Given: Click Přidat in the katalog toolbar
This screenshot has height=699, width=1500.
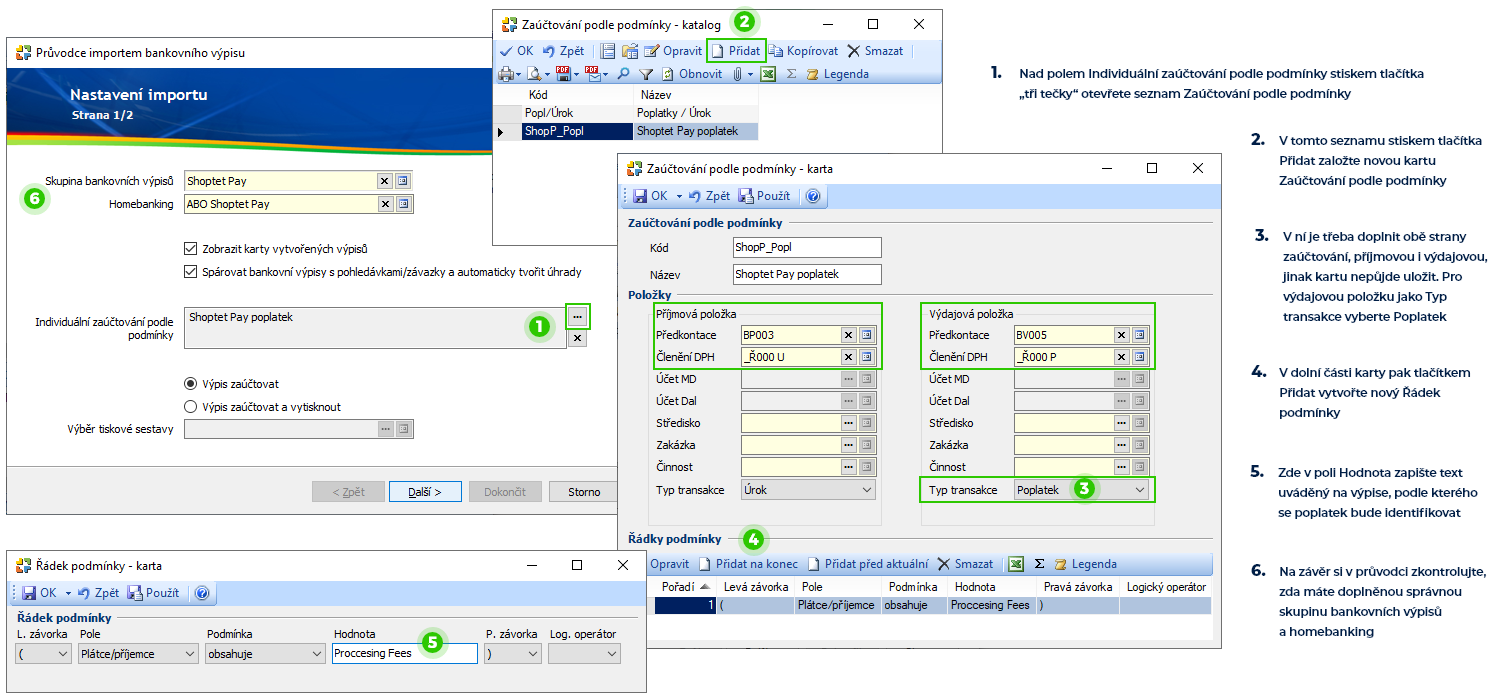Looking at the screenshot, I should click(x=736, y=51).
